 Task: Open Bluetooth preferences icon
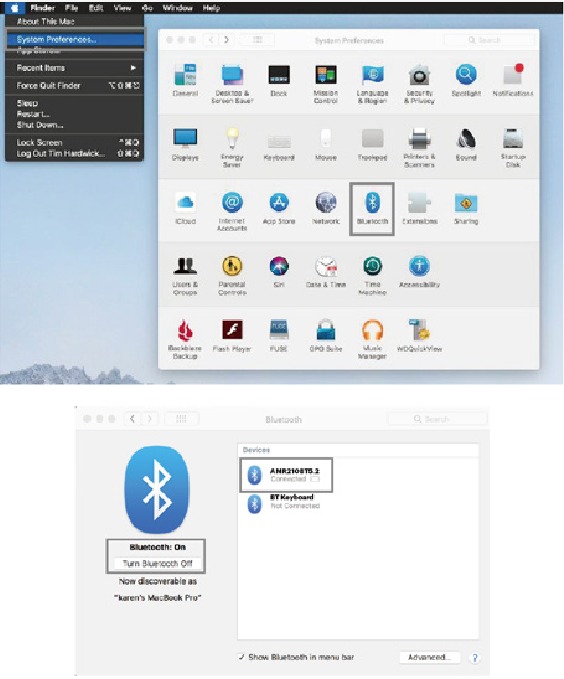click(373, 209)
